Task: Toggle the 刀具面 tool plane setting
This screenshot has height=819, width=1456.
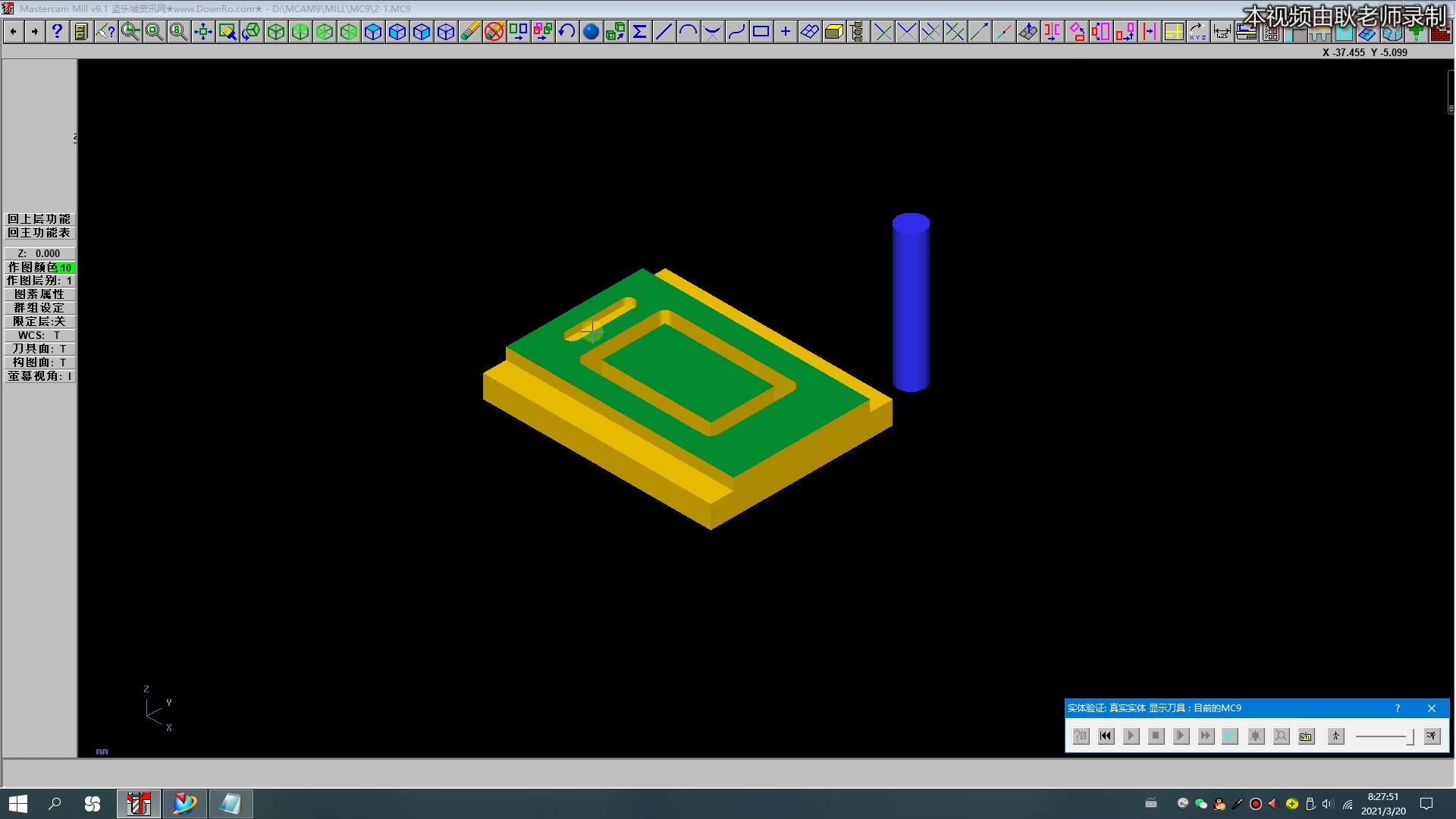Action: tap(39, 349)
